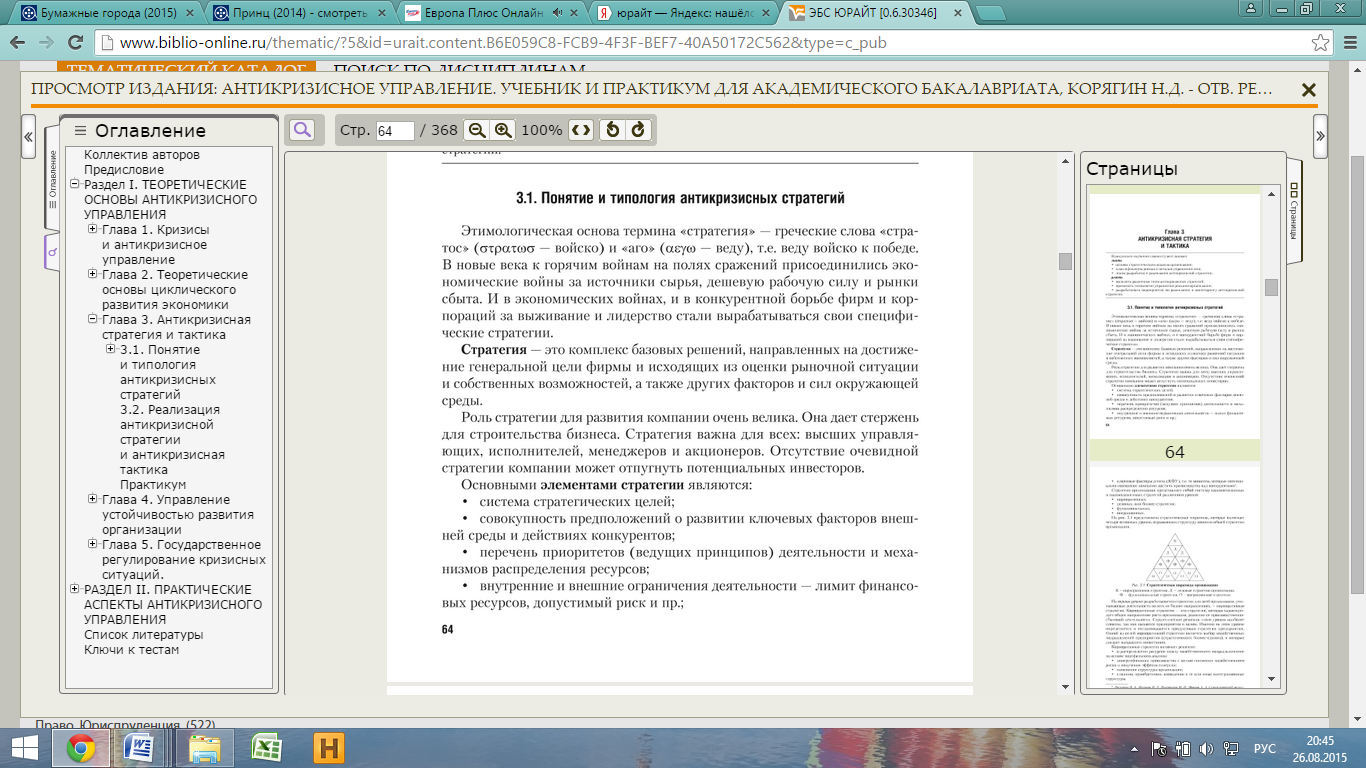Open Предисловие in contents

(124, 170)
